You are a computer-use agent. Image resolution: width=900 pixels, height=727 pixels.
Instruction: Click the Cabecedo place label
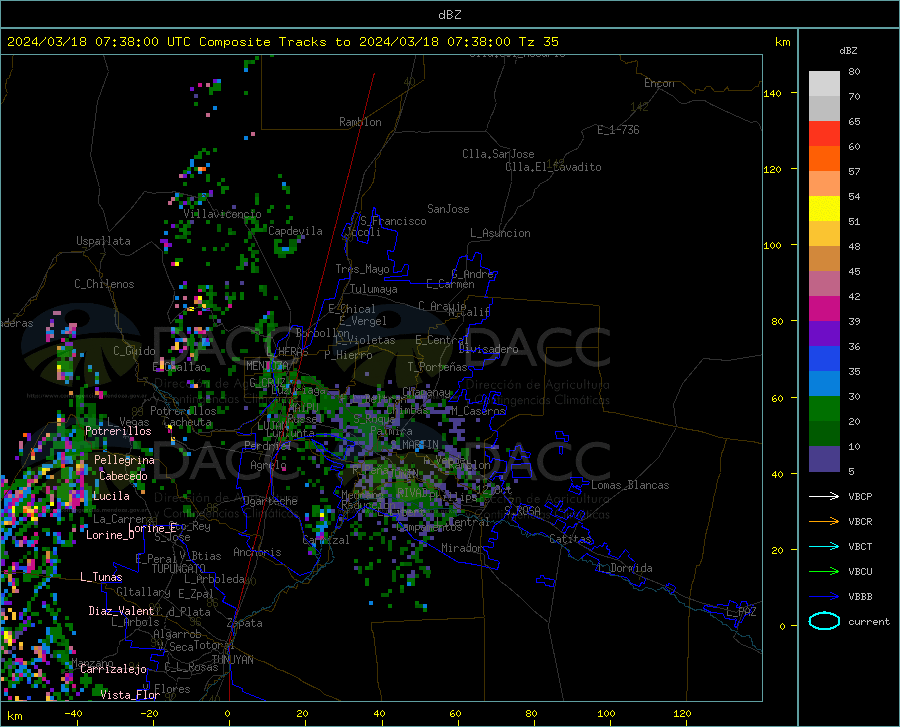click(x=123, y=476)
